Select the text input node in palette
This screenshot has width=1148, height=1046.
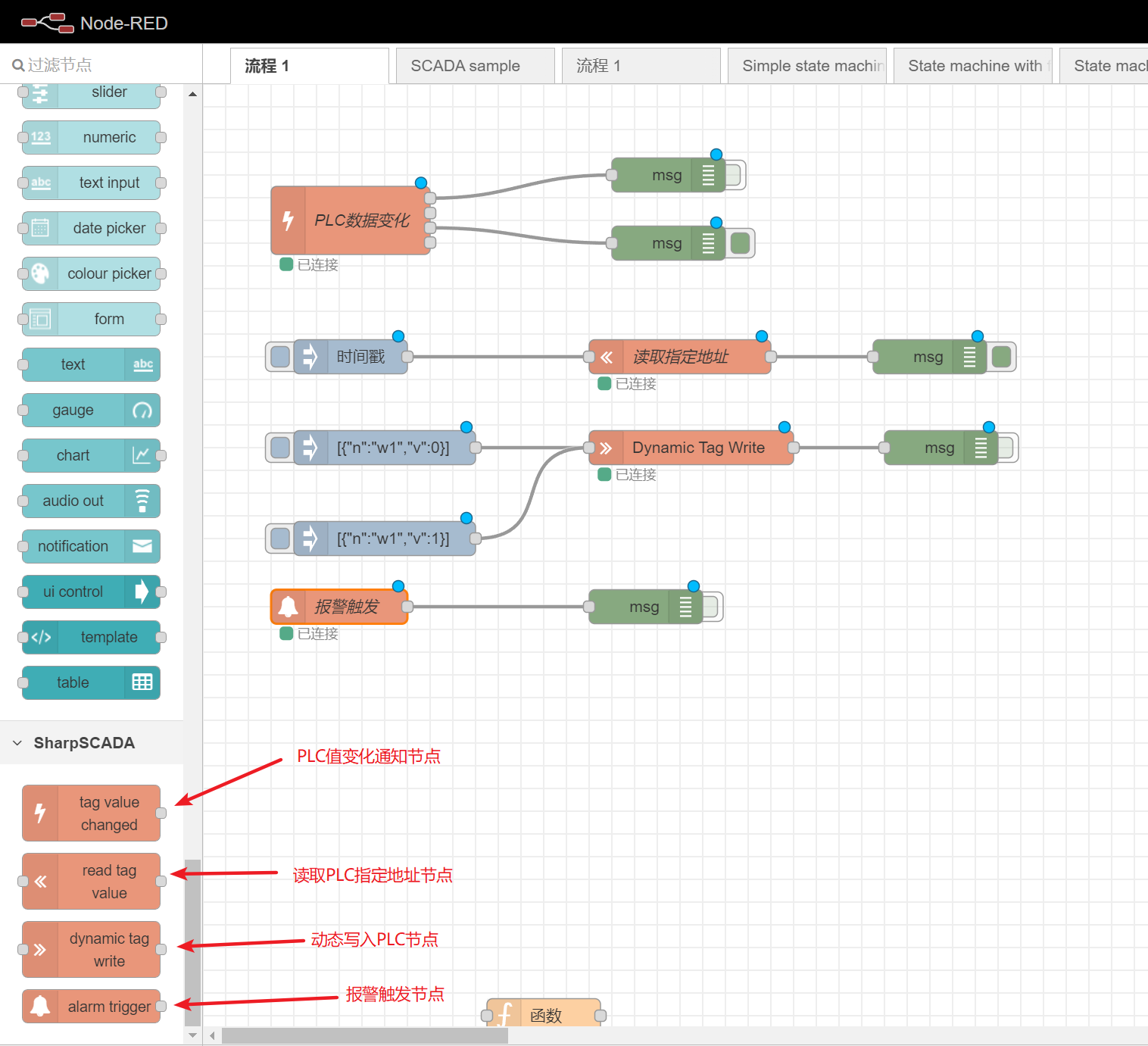coord(91,183)
